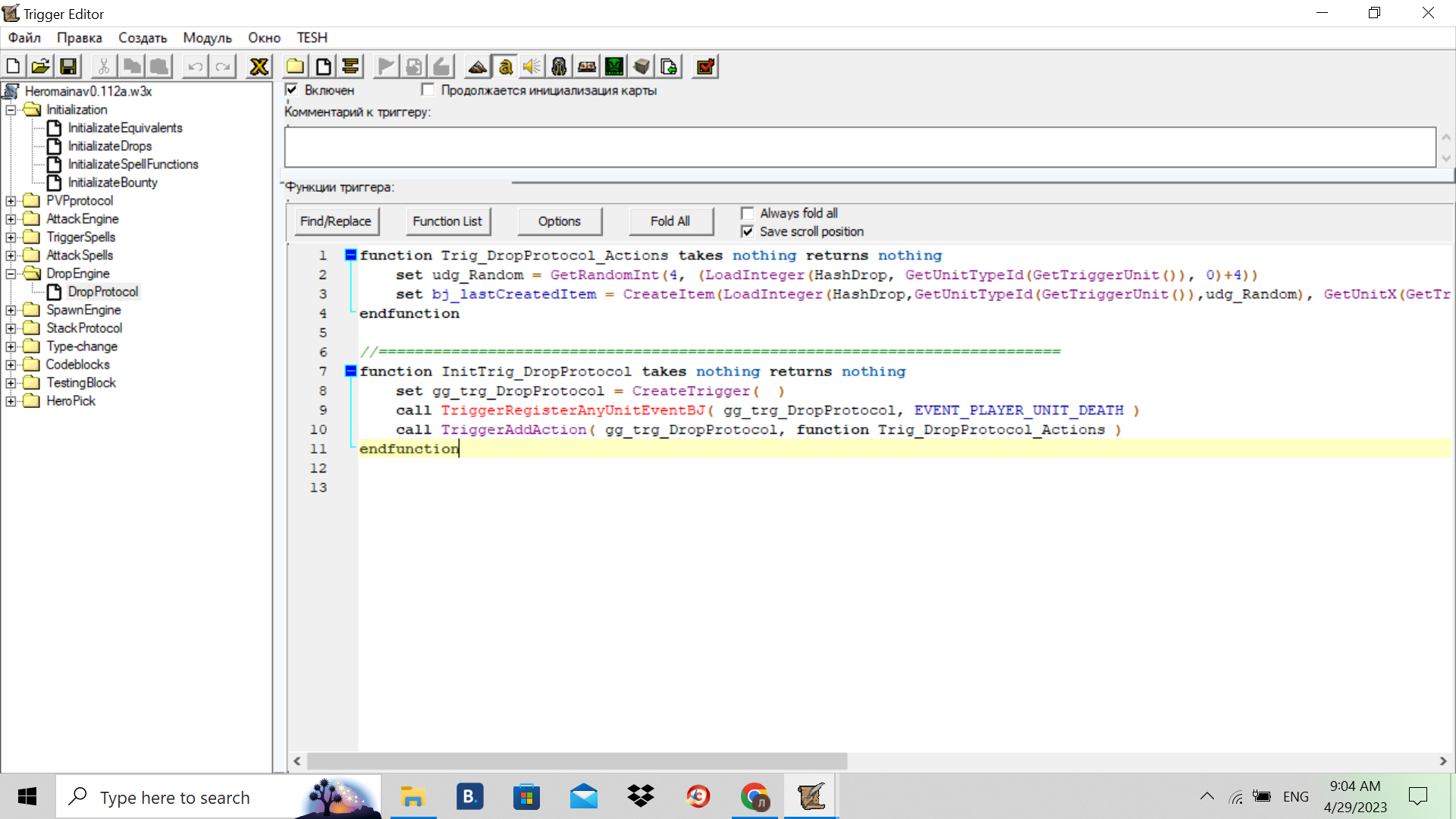Open the Sound Editor speaker icon
Viewport: 1456px width, 819px height.
click(x=532, y=67)
